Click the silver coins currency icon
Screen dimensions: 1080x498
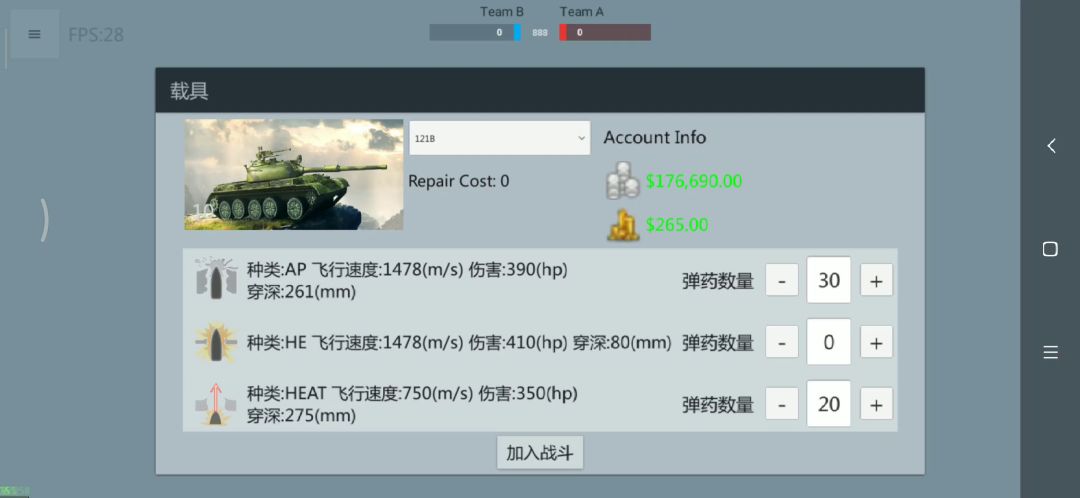623,181
